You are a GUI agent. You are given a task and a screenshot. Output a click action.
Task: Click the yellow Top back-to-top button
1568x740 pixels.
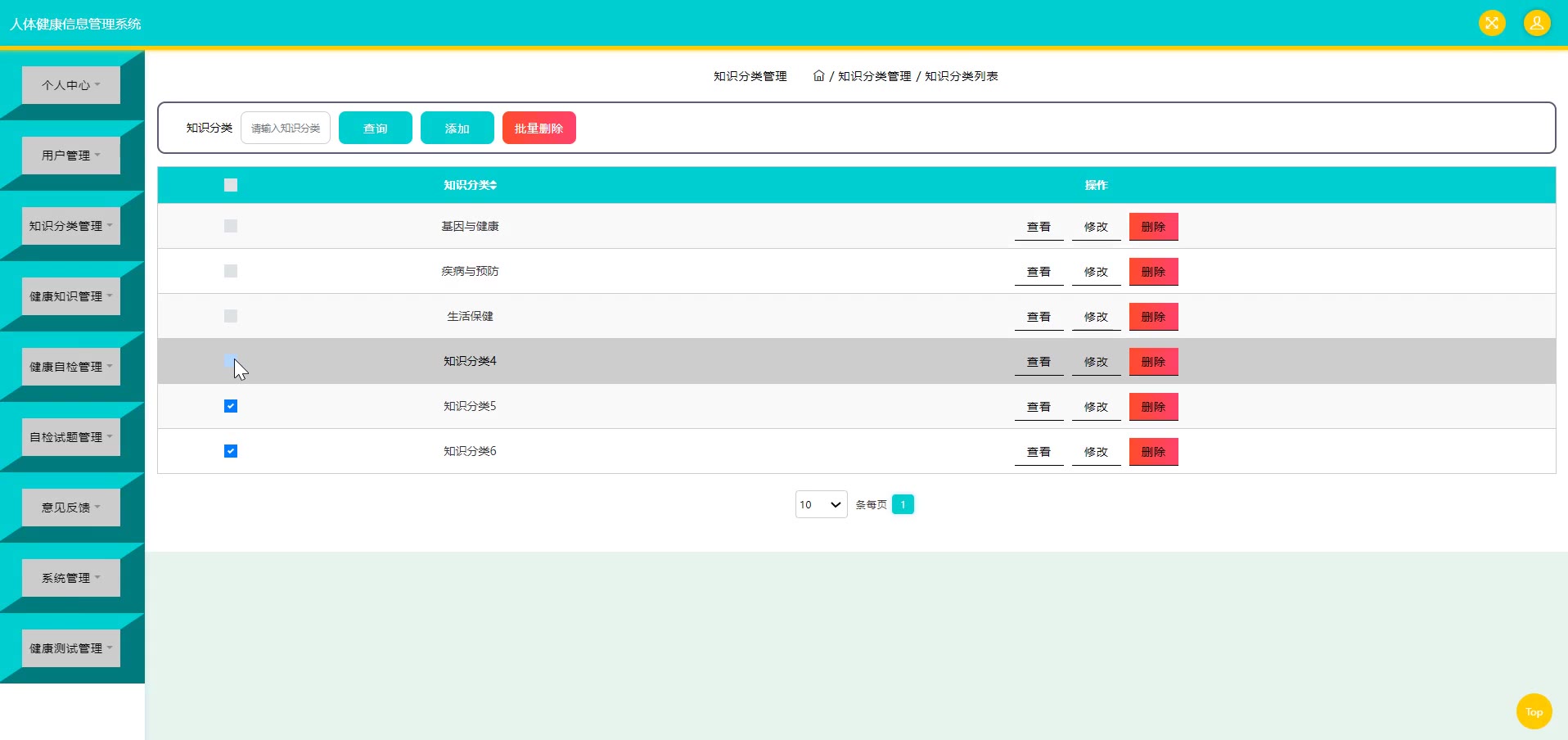tap(1534, 711)
